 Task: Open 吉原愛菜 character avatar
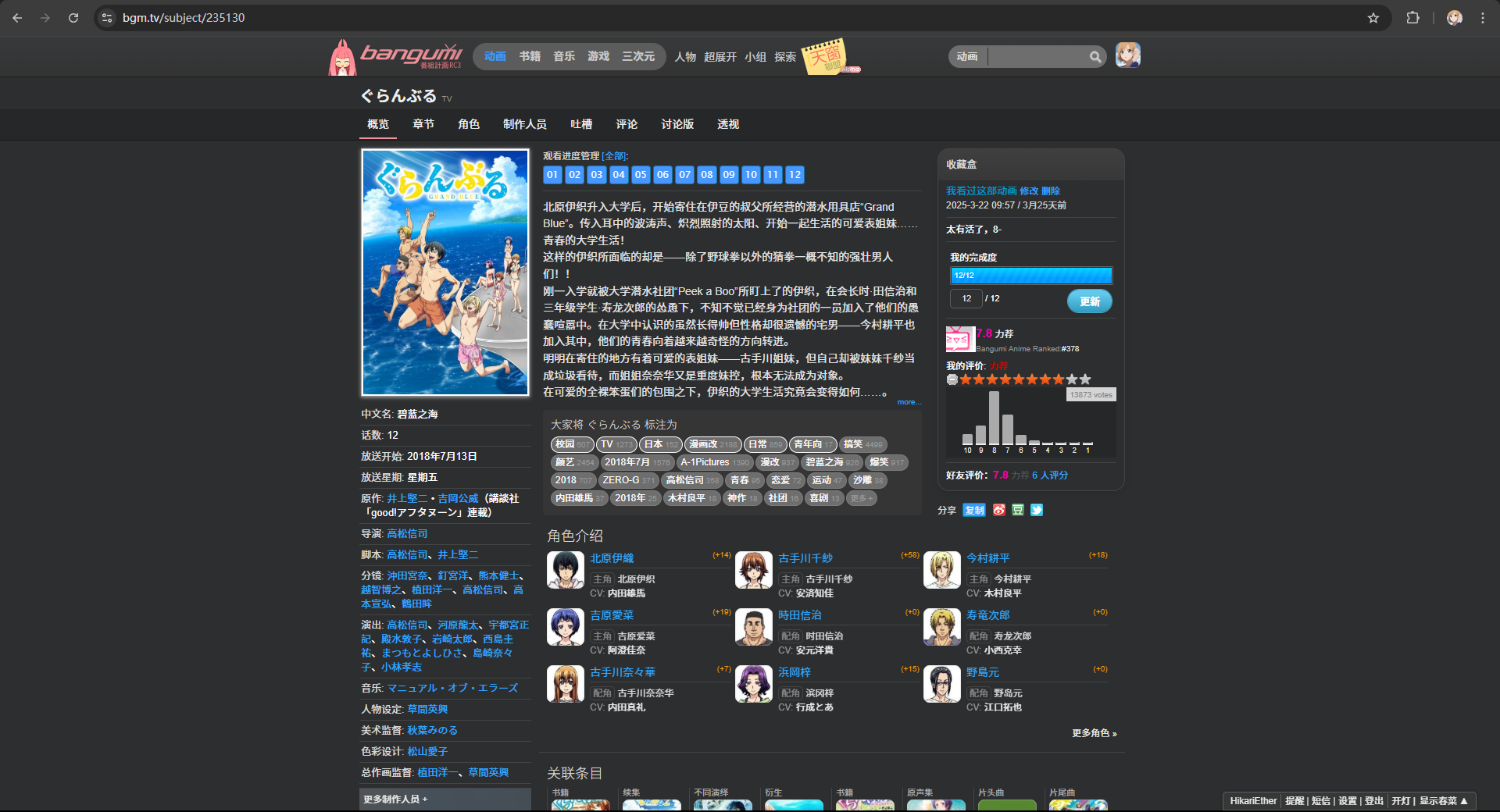click(x=566, y=627)
